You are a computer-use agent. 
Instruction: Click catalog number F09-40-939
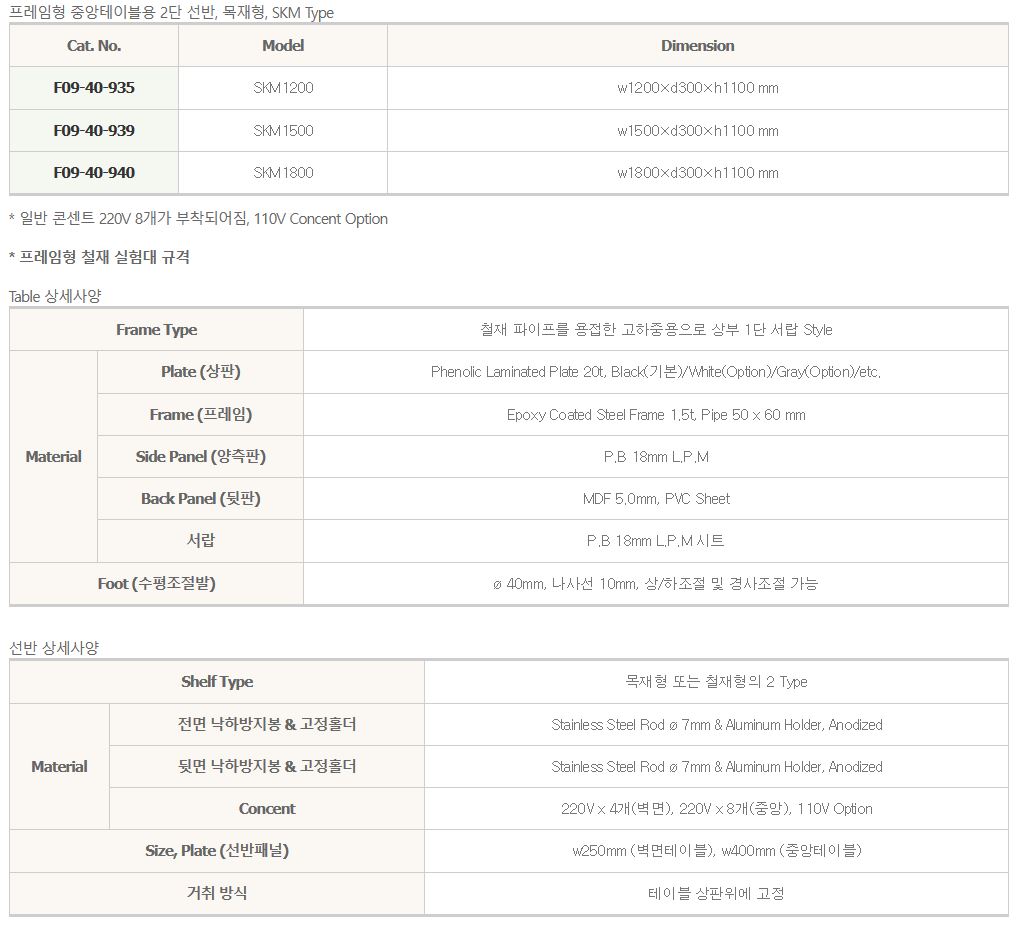point(94,131)
